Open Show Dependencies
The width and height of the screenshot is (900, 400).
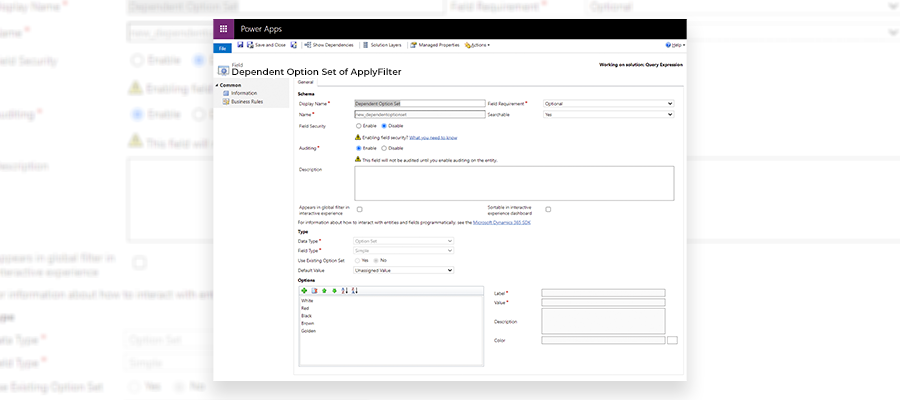point(329,45)
